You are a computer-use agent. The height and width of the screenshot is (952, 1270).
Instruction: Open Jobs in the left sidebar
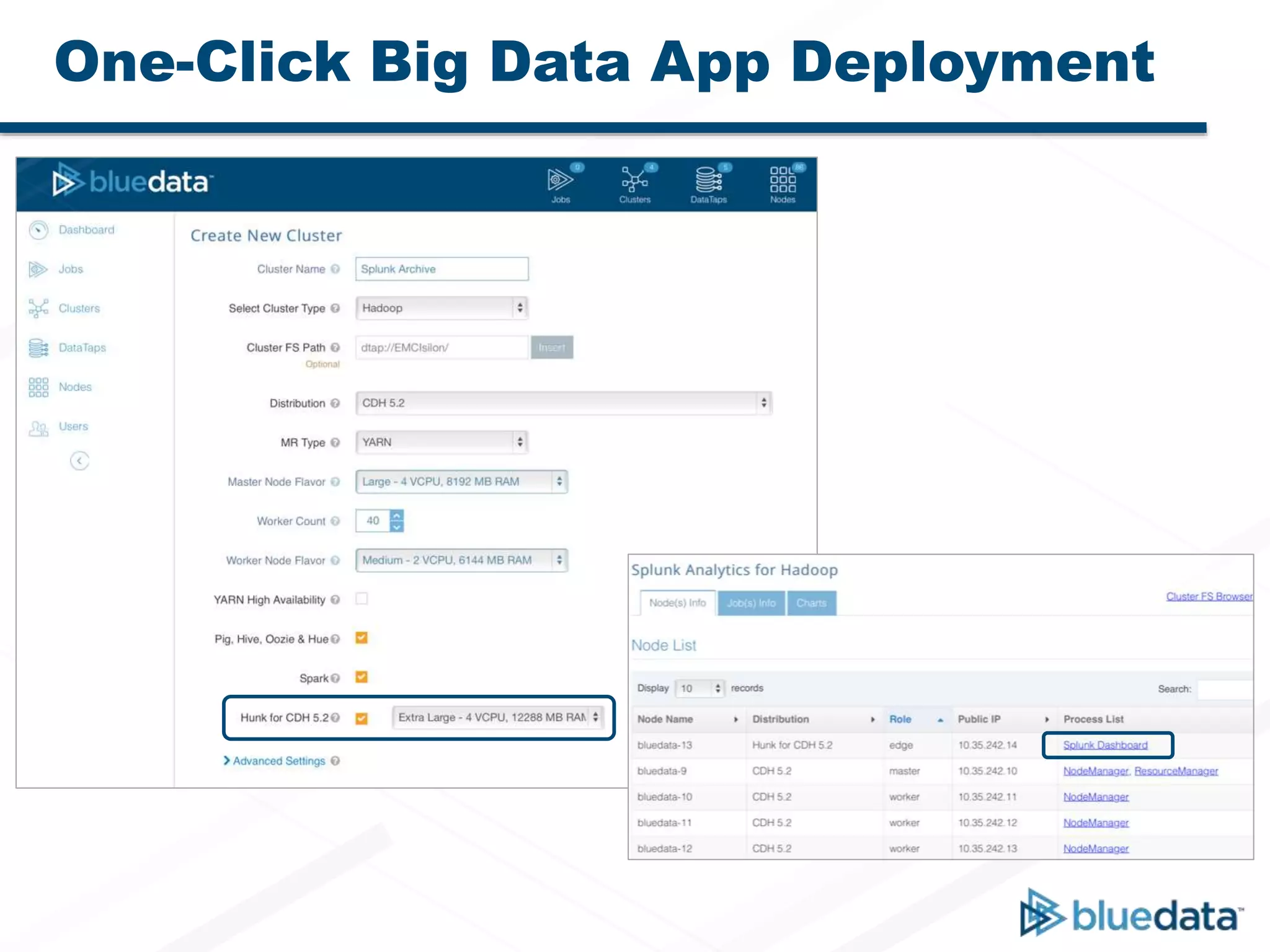[56, 269]
